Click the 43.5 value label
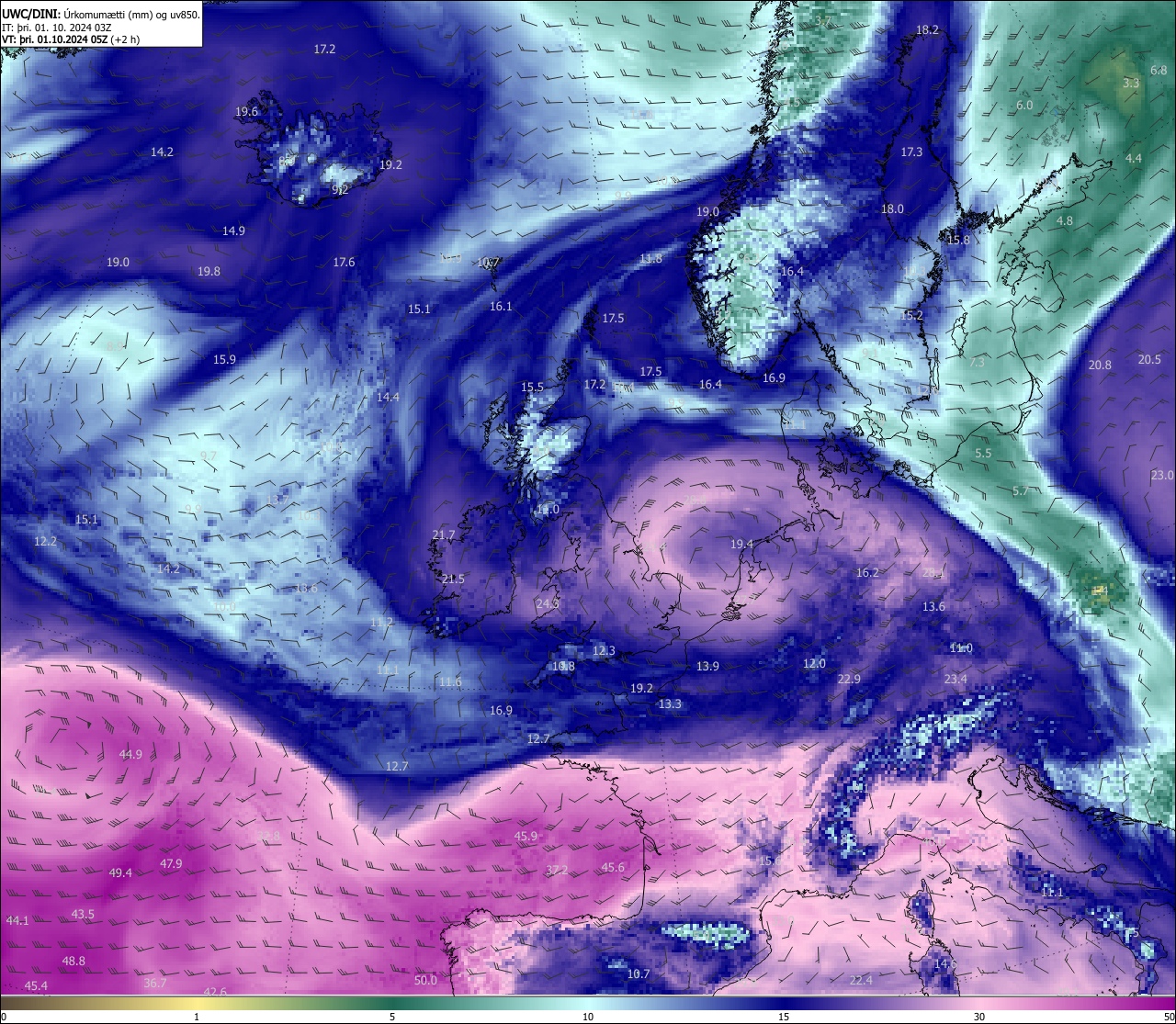 tap(83, 914)
